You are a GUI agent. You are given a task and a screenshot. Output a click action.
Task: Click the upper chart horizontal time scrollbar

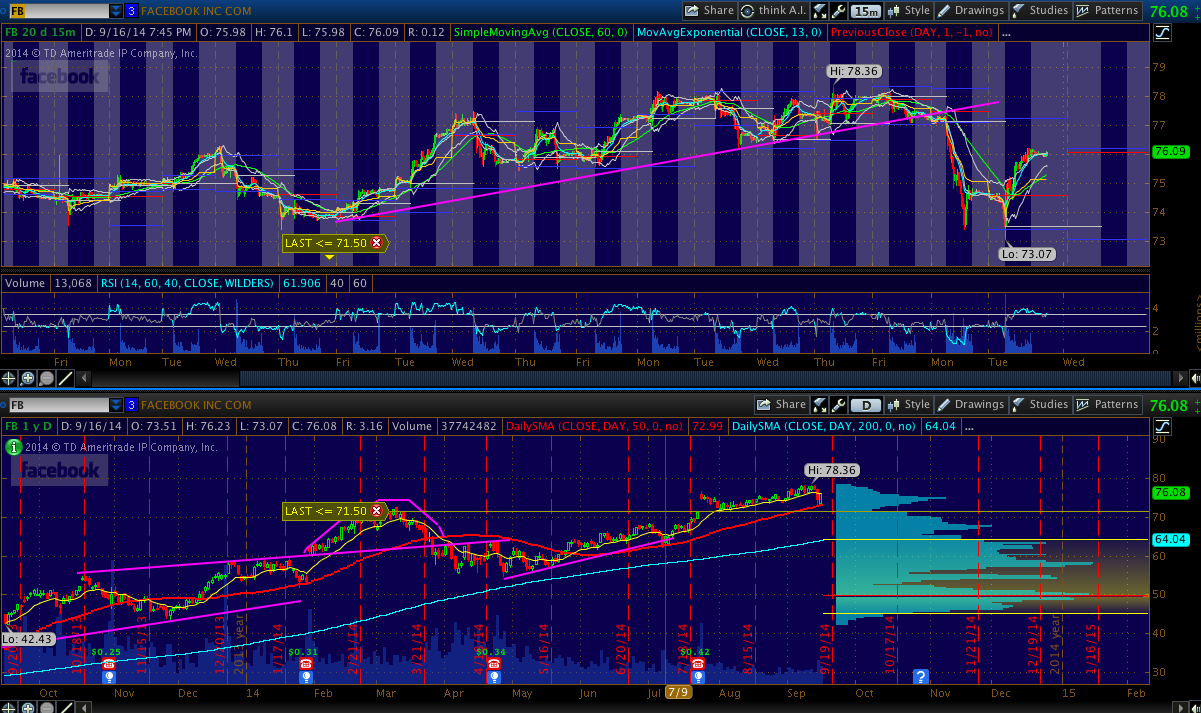600,378
